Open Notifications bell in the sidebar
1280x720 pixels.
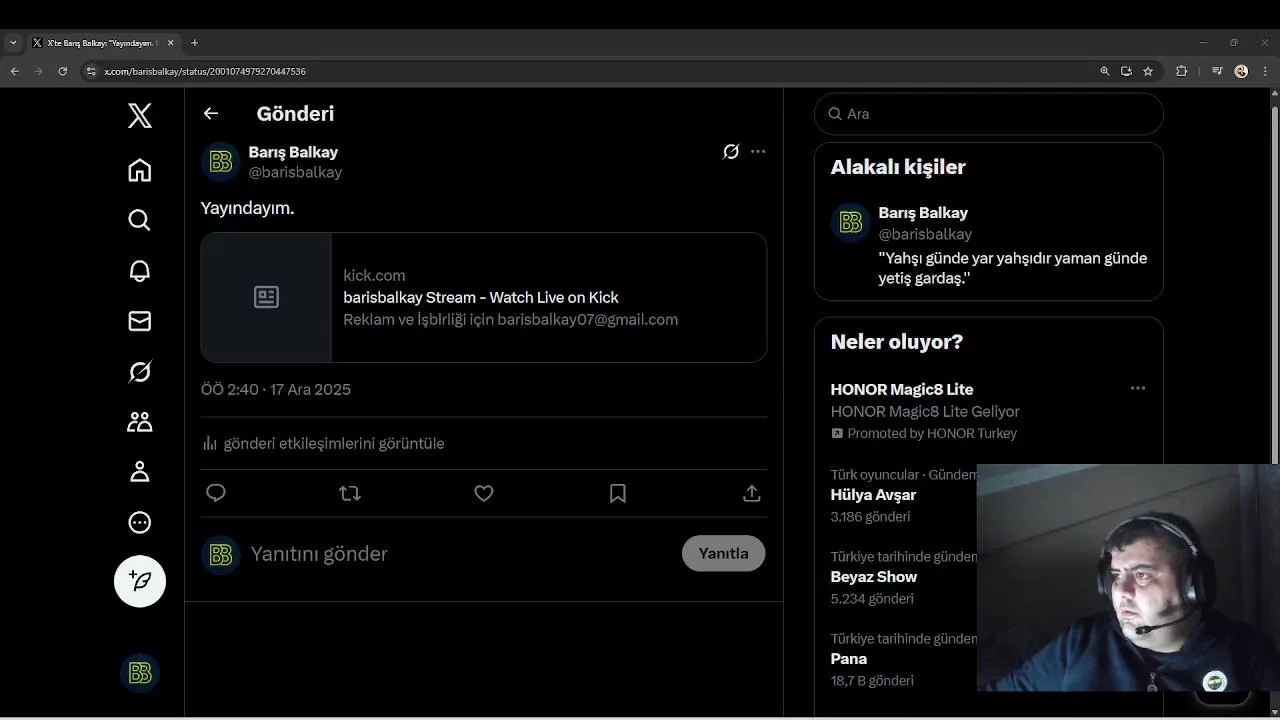[x=140, y=271]
